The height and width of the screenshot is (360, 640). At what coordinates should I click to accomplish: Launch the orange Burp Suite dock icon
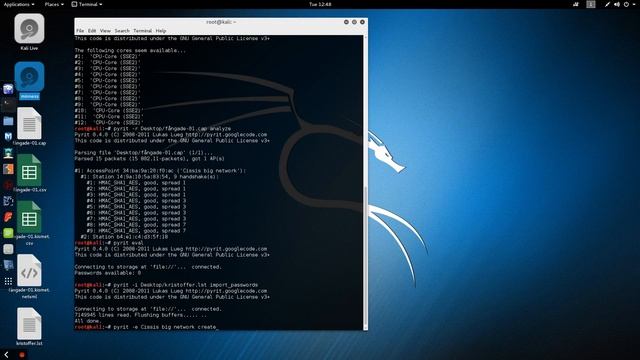point(8,169)
